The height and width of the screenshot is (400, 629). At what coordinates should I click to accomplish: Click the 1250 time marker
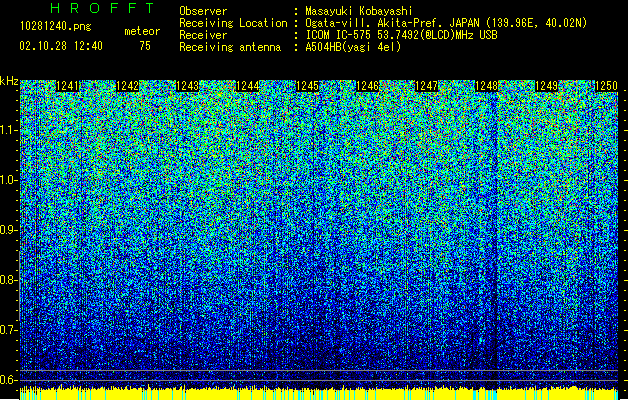(x=606, y=86)
